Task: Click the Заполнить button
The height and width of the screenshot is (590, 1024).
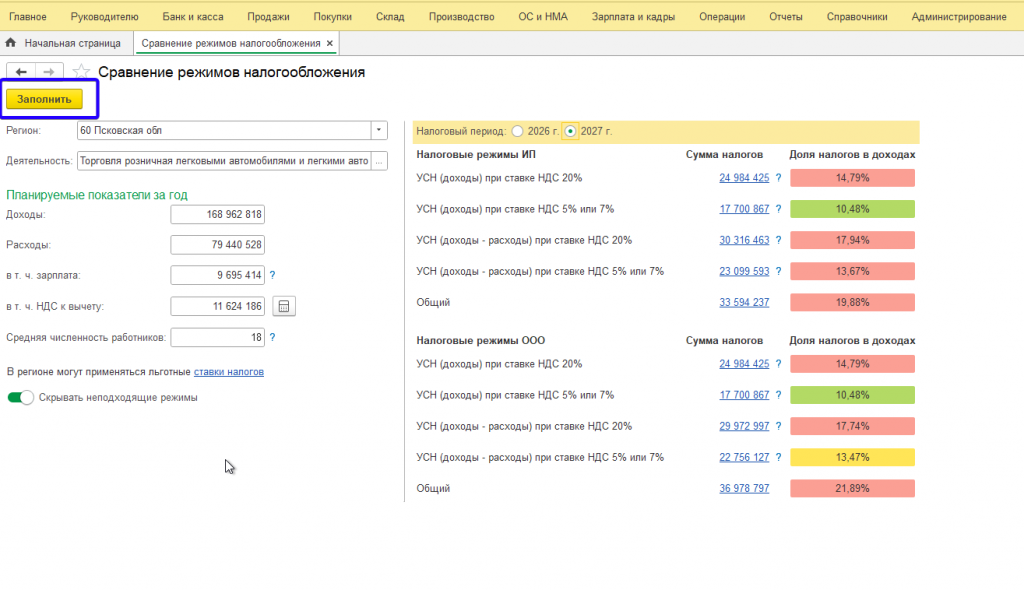Action: pos(44,99)
